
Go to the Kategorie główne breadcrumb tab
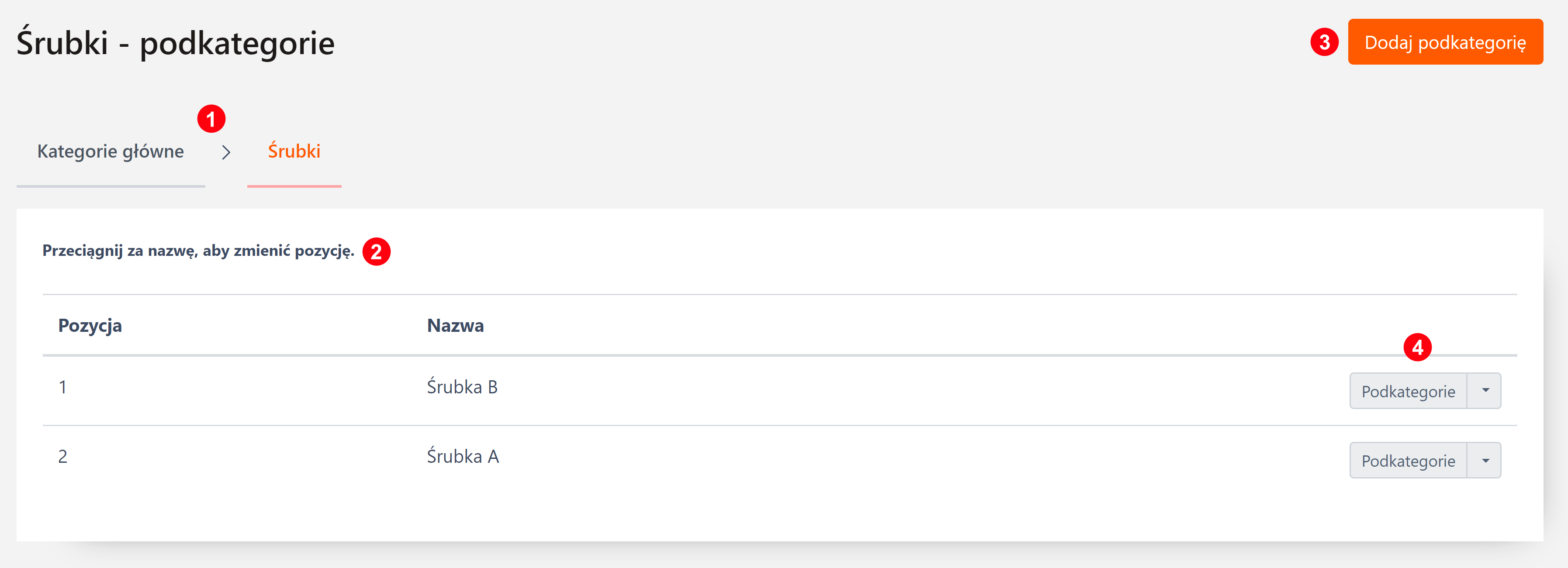click(111, 151)
